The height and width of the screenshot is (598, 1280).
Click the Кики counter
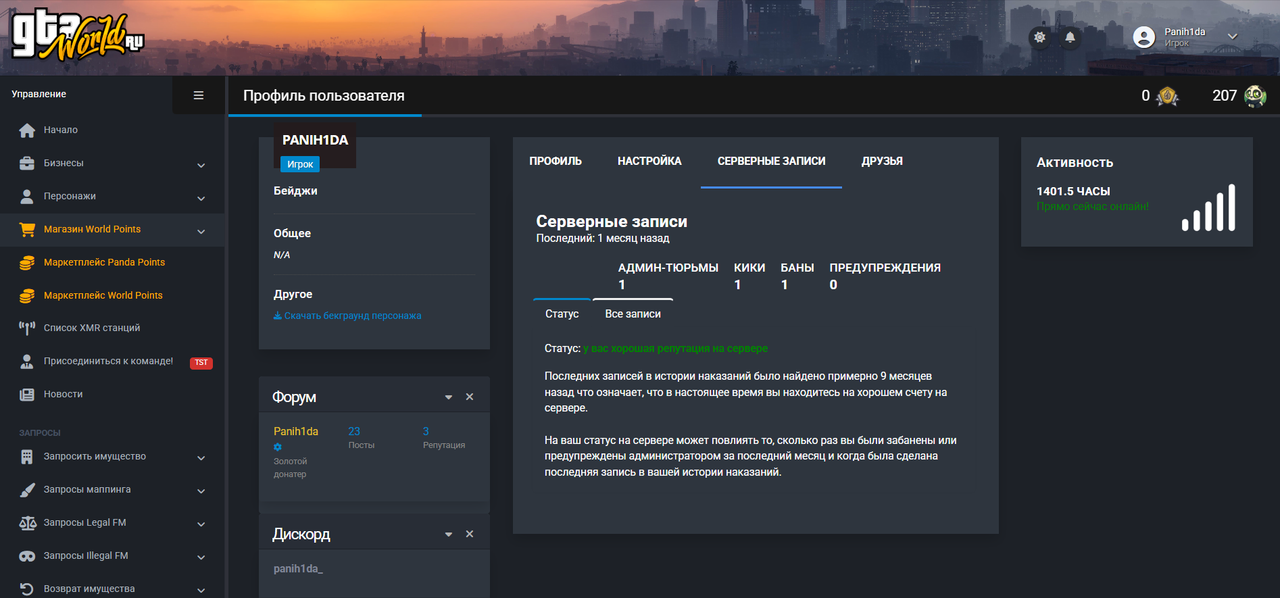(750, 276)
